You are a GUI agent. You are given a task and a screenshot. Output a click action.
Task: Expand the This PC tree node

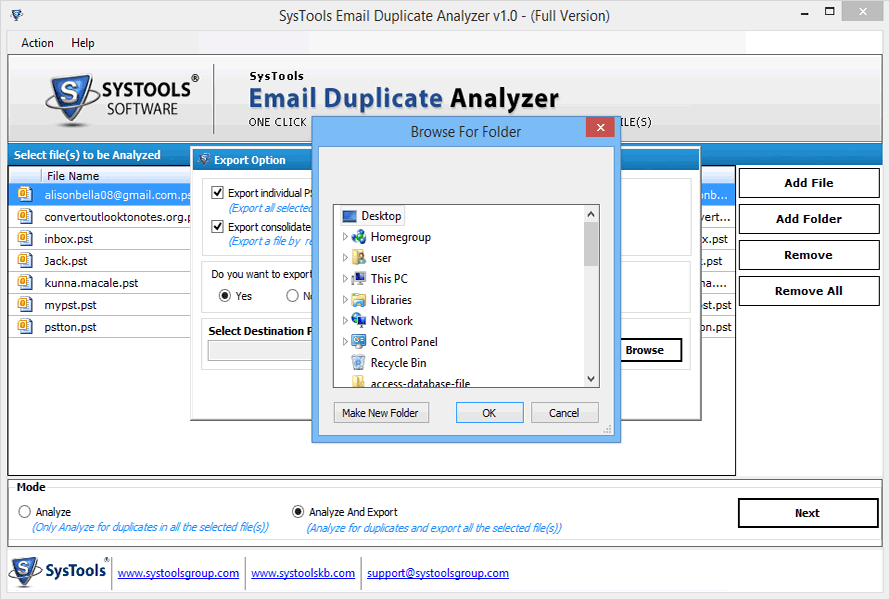[x=345, y=279]
